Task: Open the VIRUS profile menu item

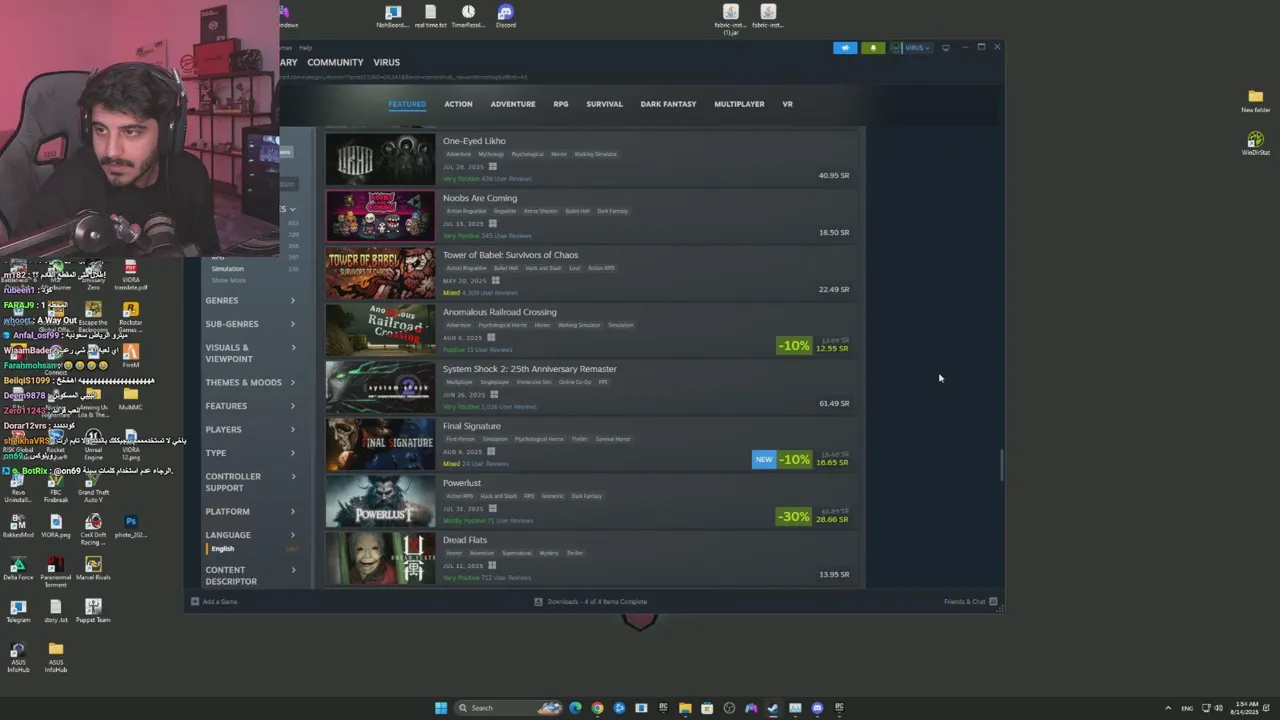Action: (x=386, y=62)
